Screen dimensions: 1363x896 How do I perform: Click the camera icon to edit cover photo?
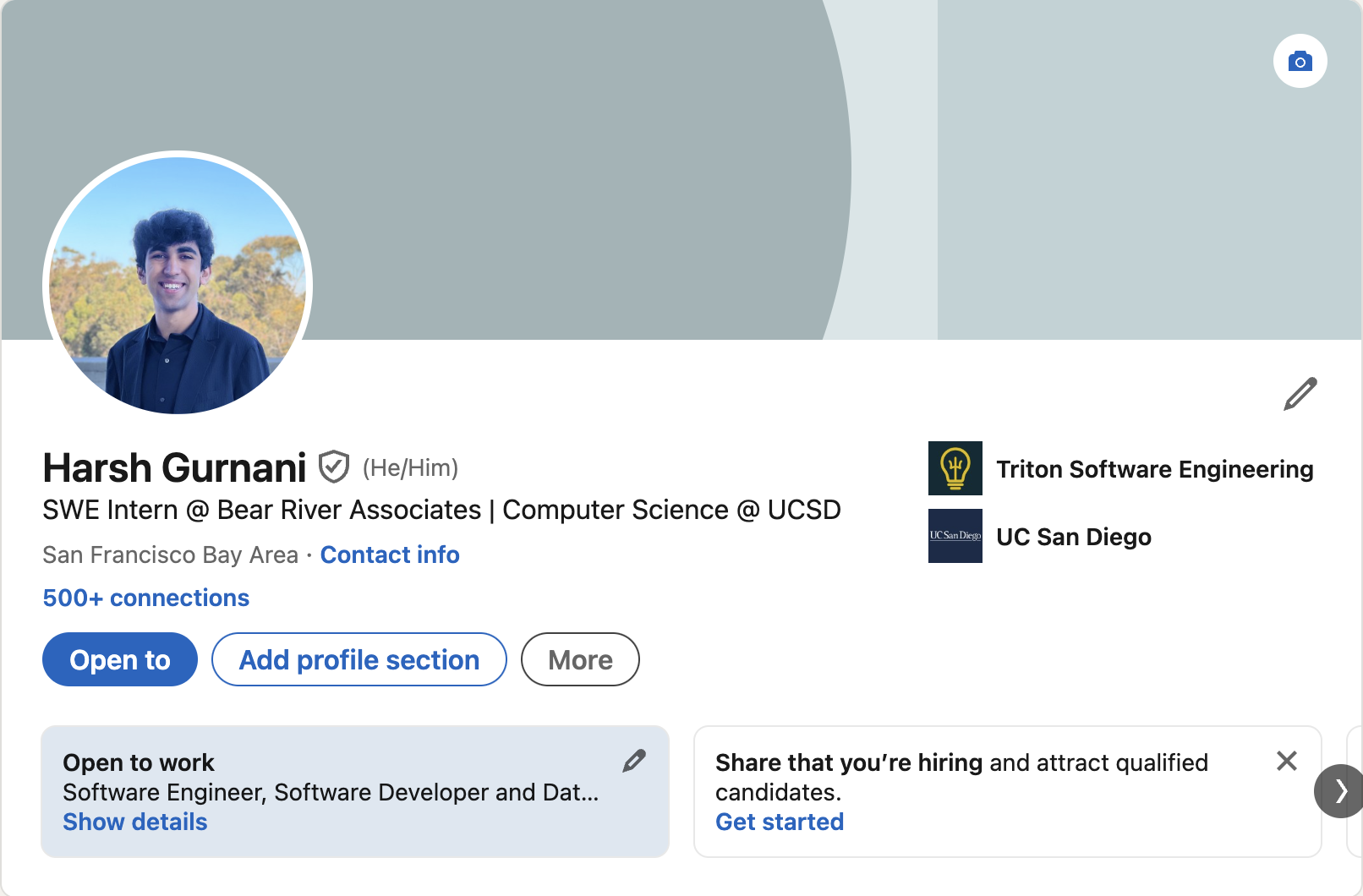click(x=1300, y=61)
